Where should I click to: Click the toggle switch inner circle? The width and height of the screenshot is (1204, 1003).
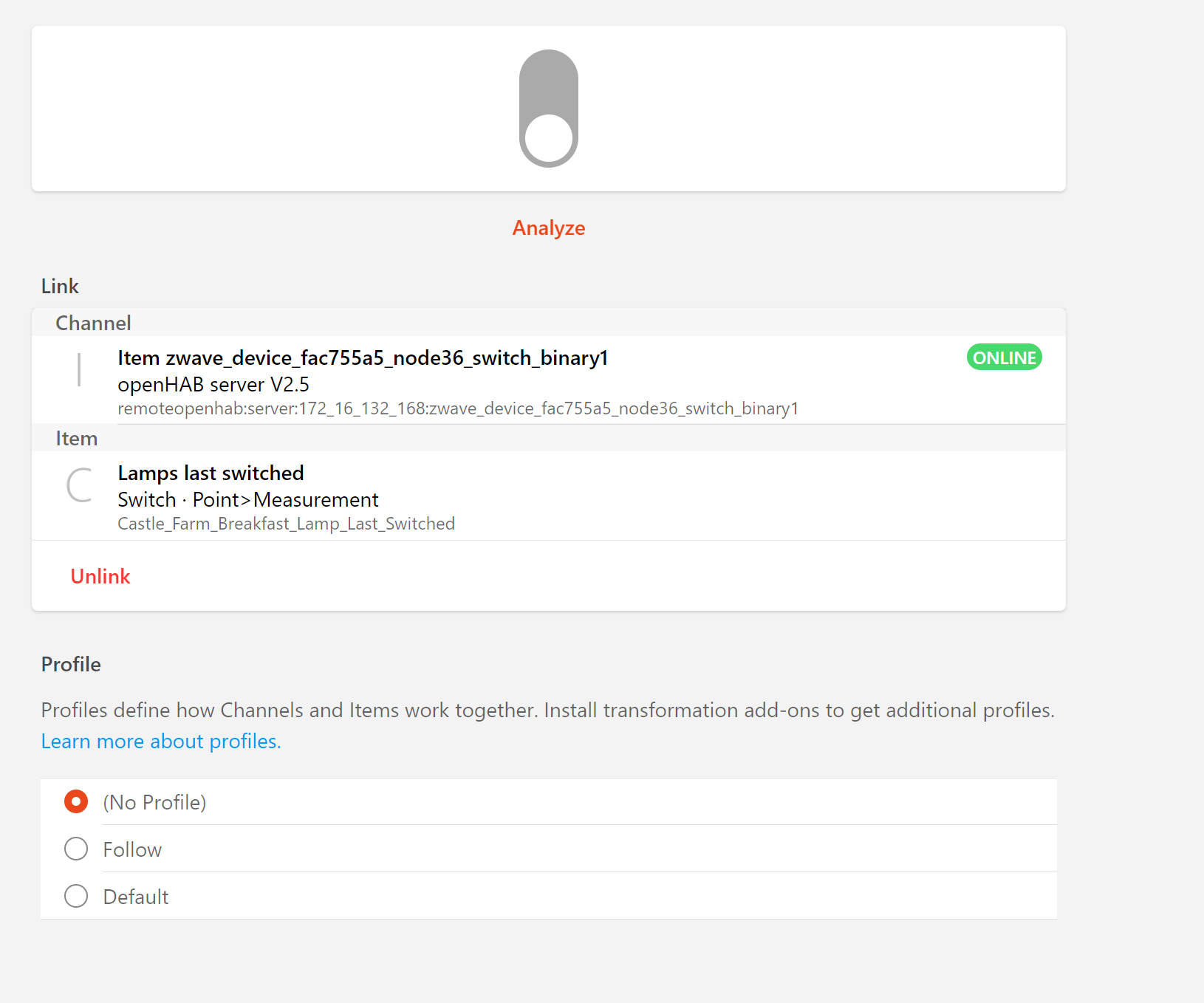point(548,137)
